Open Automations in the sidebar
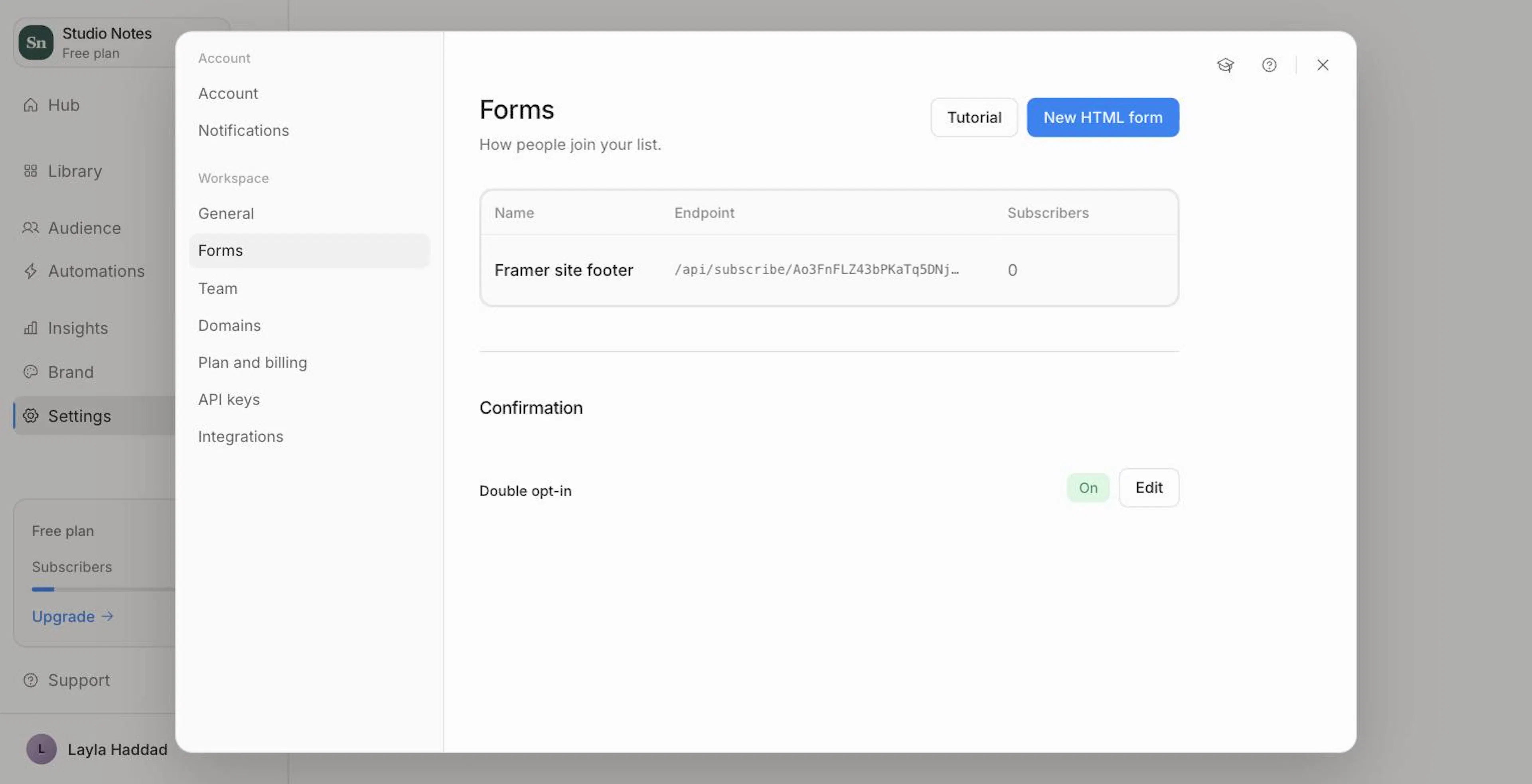This screenshot has width=1532, height=784. coord(96,271)
